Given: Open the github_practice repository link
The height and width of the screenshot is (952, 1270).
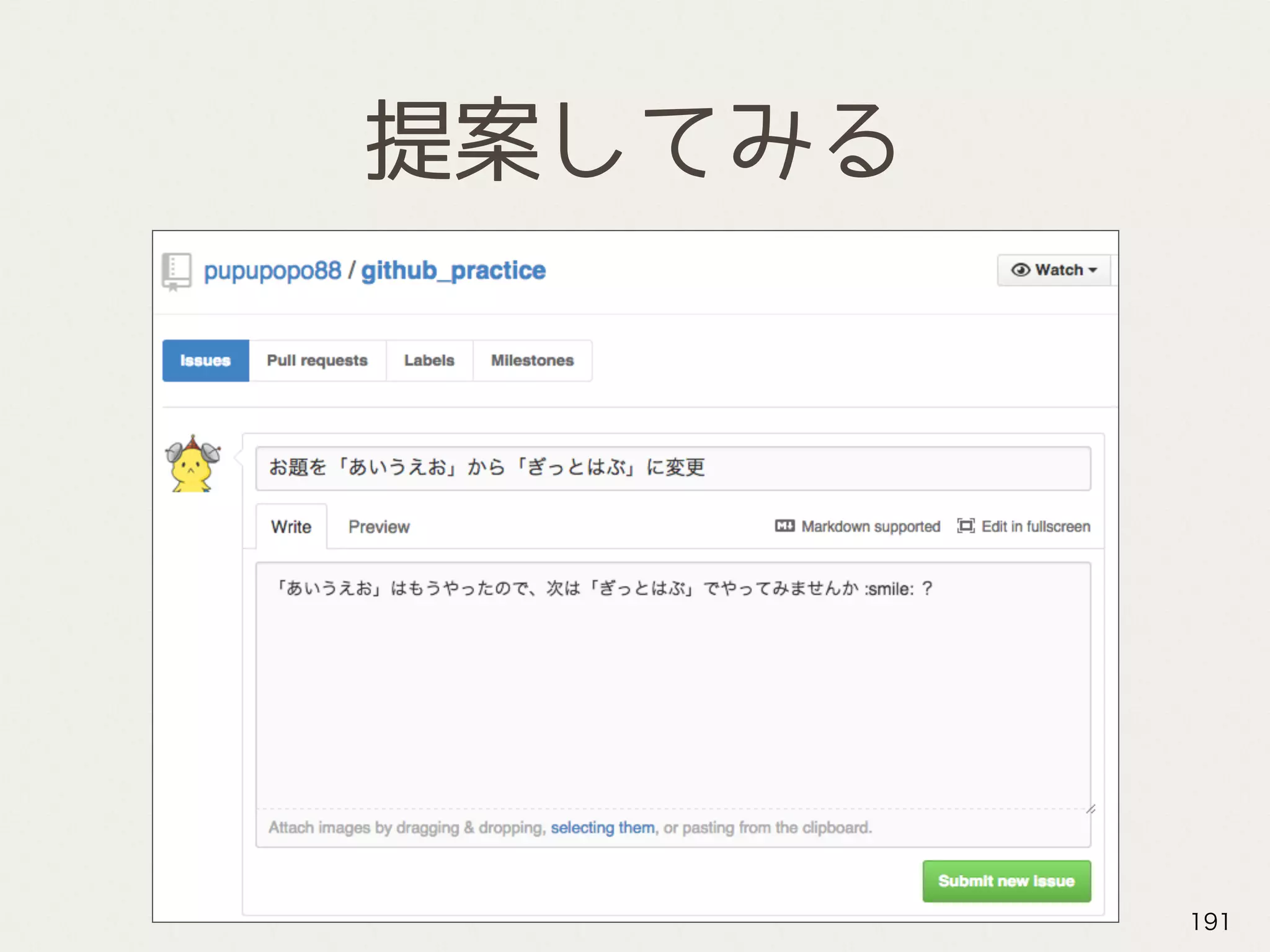Looking at the screenshot, I should tap(453, 271).
